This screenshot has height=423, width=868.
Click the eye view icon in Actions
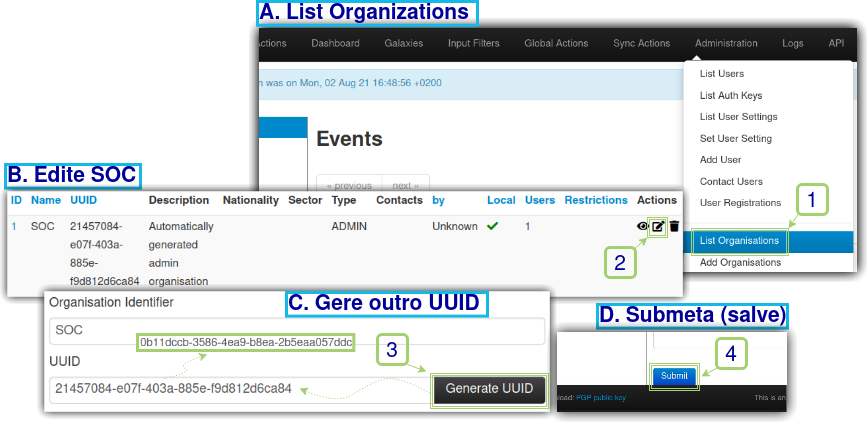coord(642,227)
